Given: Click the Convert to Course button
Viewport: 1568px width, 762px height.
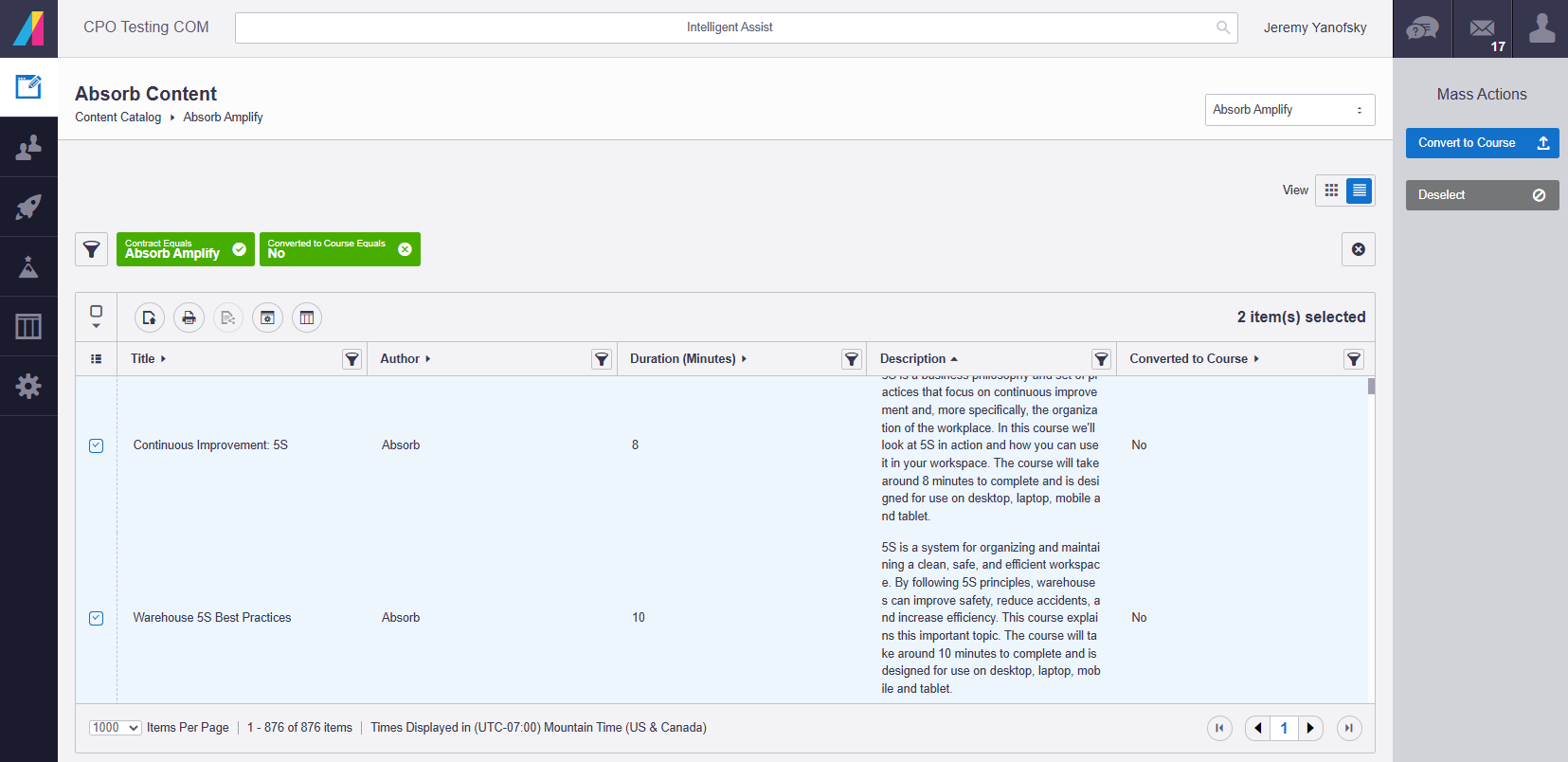Looking at the screenshot, I should tap(1482, 143).
